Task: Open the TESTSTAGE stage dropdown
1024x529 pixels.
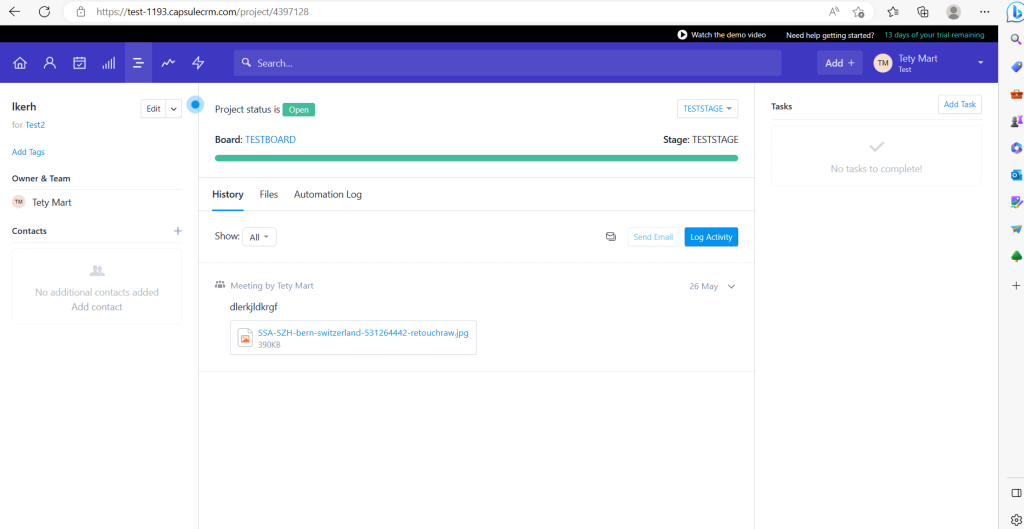Action: pos(707,109)
